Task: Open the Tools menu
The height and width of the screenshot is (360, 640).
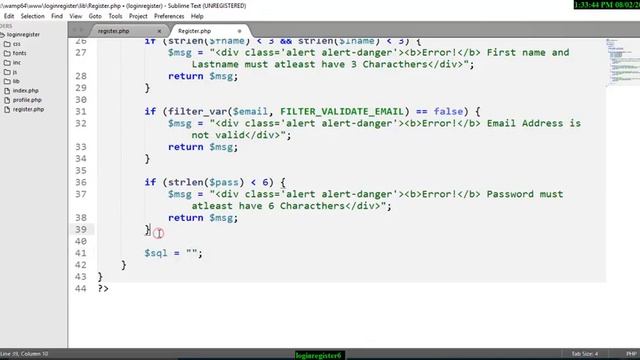Action: 115,16
